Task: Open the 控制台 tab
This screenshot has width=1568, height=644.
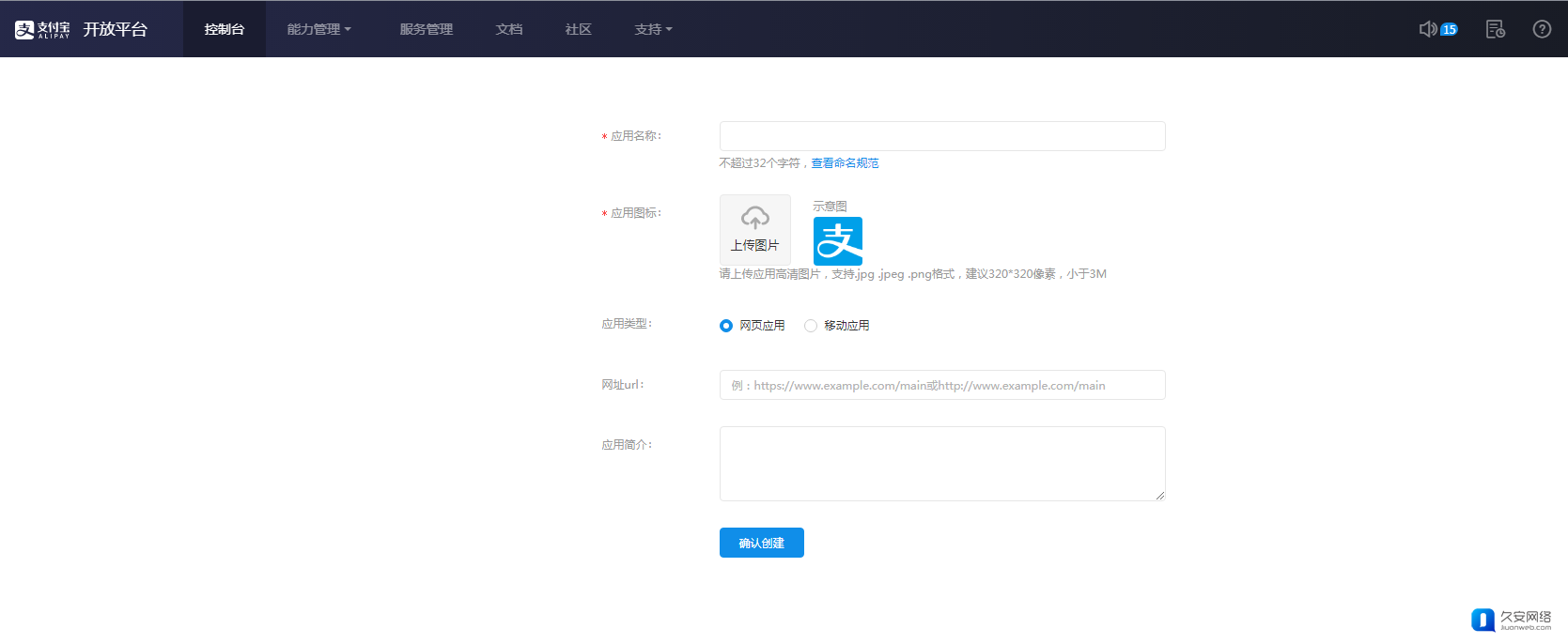Action: pos(225,29)
